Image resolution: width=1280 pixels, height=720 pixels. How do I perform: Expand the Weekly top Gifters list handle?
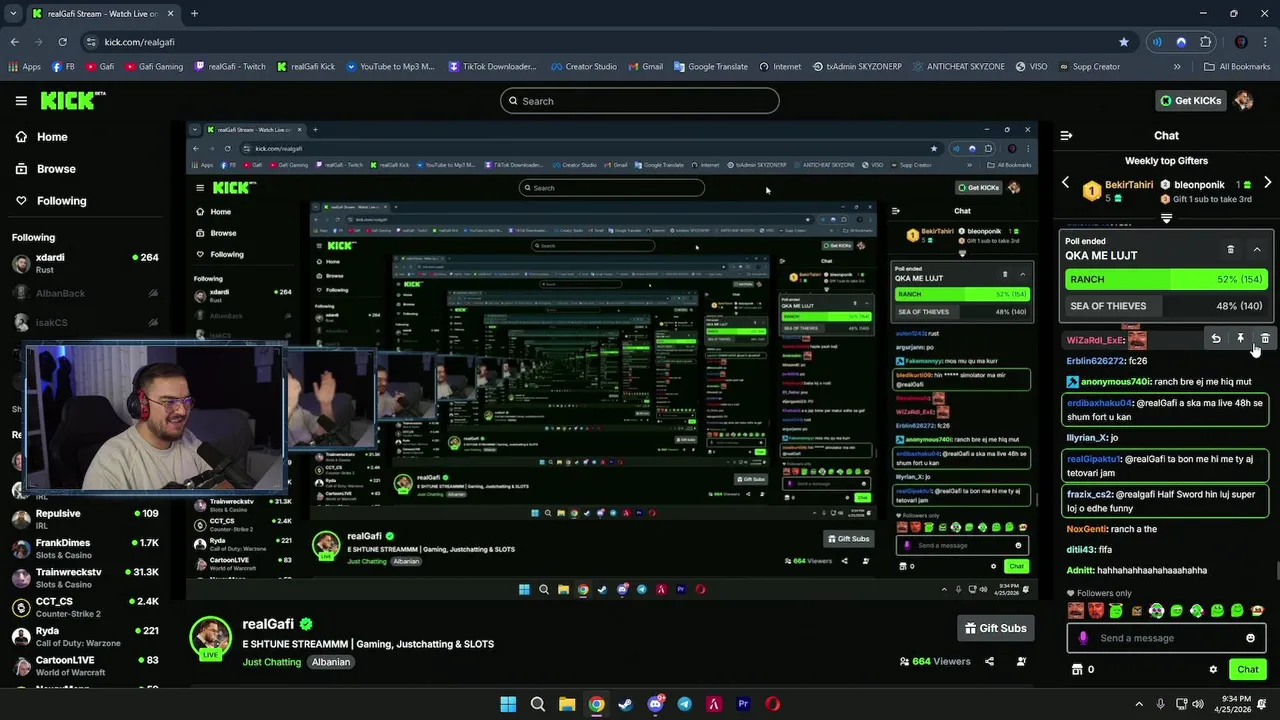point(1166,217)
